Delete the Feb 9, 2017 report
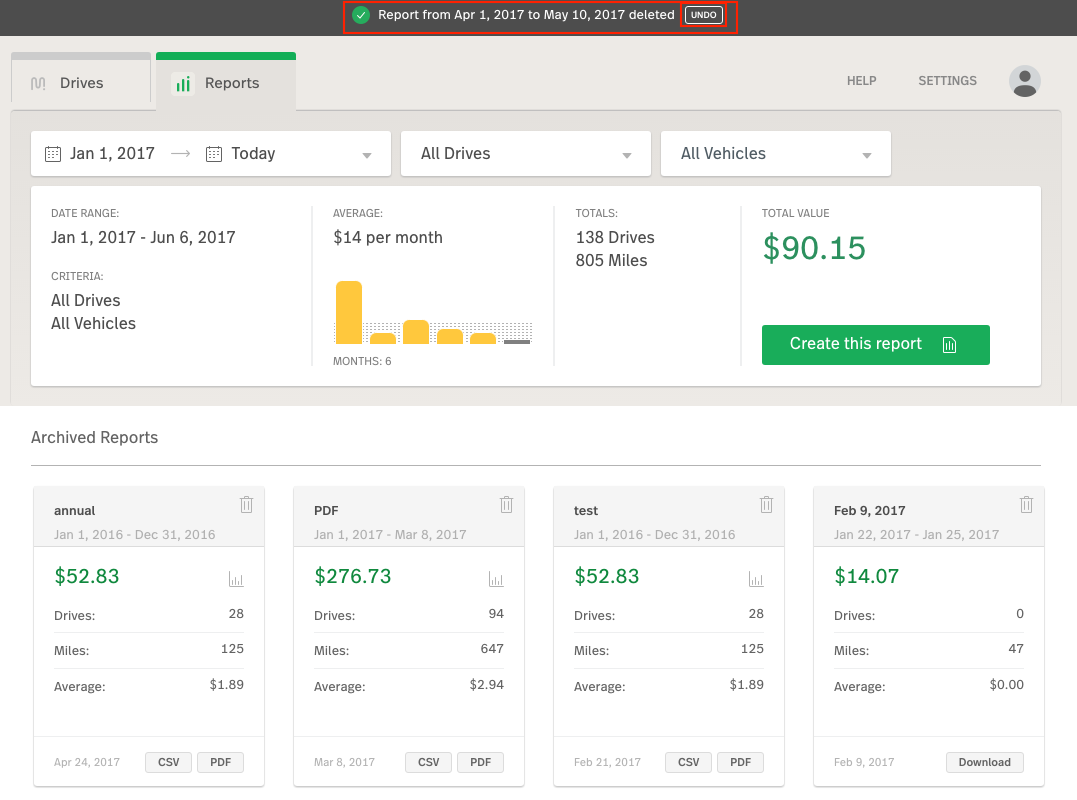Image resolution: width=1077 pixels, height=800 pixels. point(1026,505)
